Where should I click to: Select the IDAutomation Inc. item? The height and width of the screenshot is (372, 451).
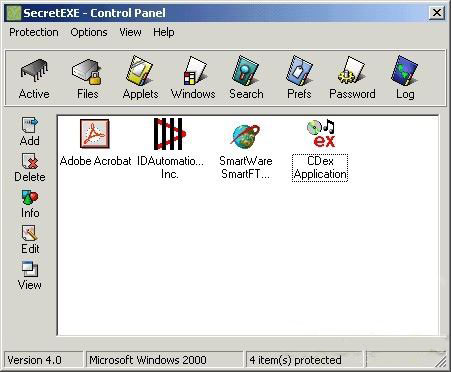coord(170,149)
